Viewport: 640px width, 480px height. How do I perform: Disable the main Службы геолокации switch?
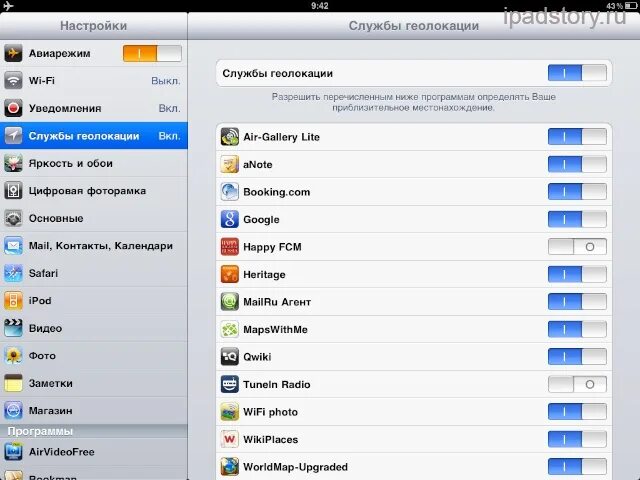pos(577,73)
